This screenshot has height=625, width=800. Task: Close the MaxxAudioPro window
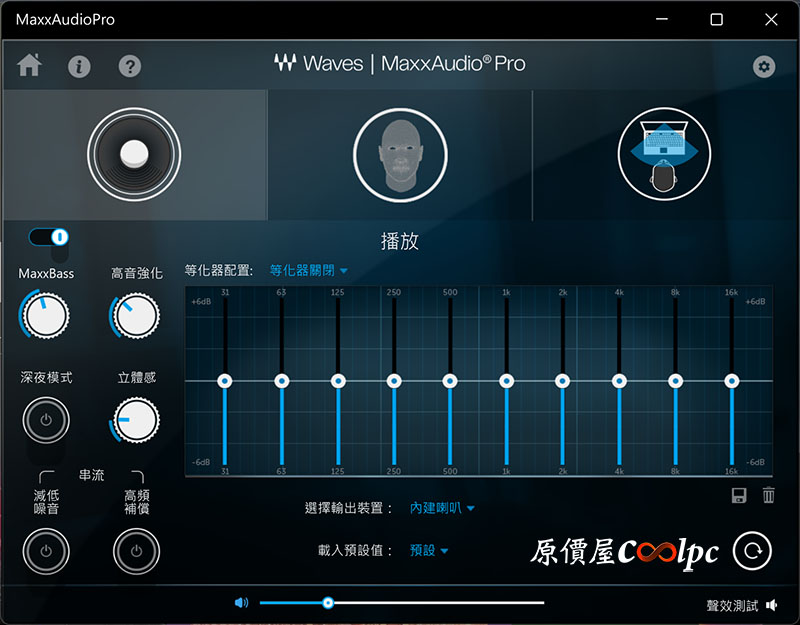(771, 19)
